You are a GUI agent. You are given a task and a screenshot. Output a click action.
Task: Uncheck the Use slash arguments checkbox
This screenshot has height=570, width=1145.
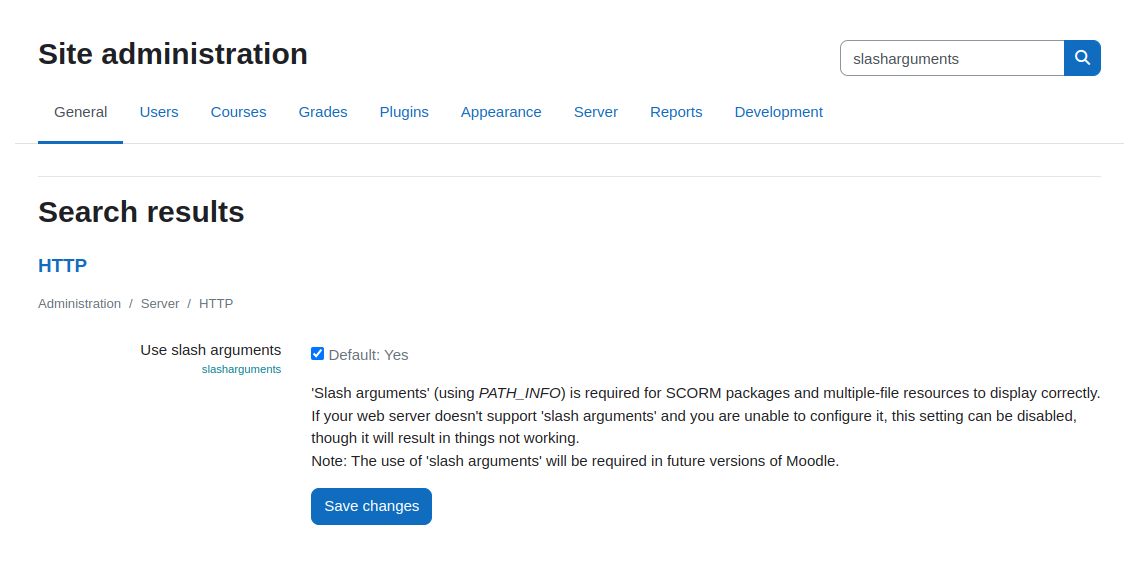[x=317, y=354]
